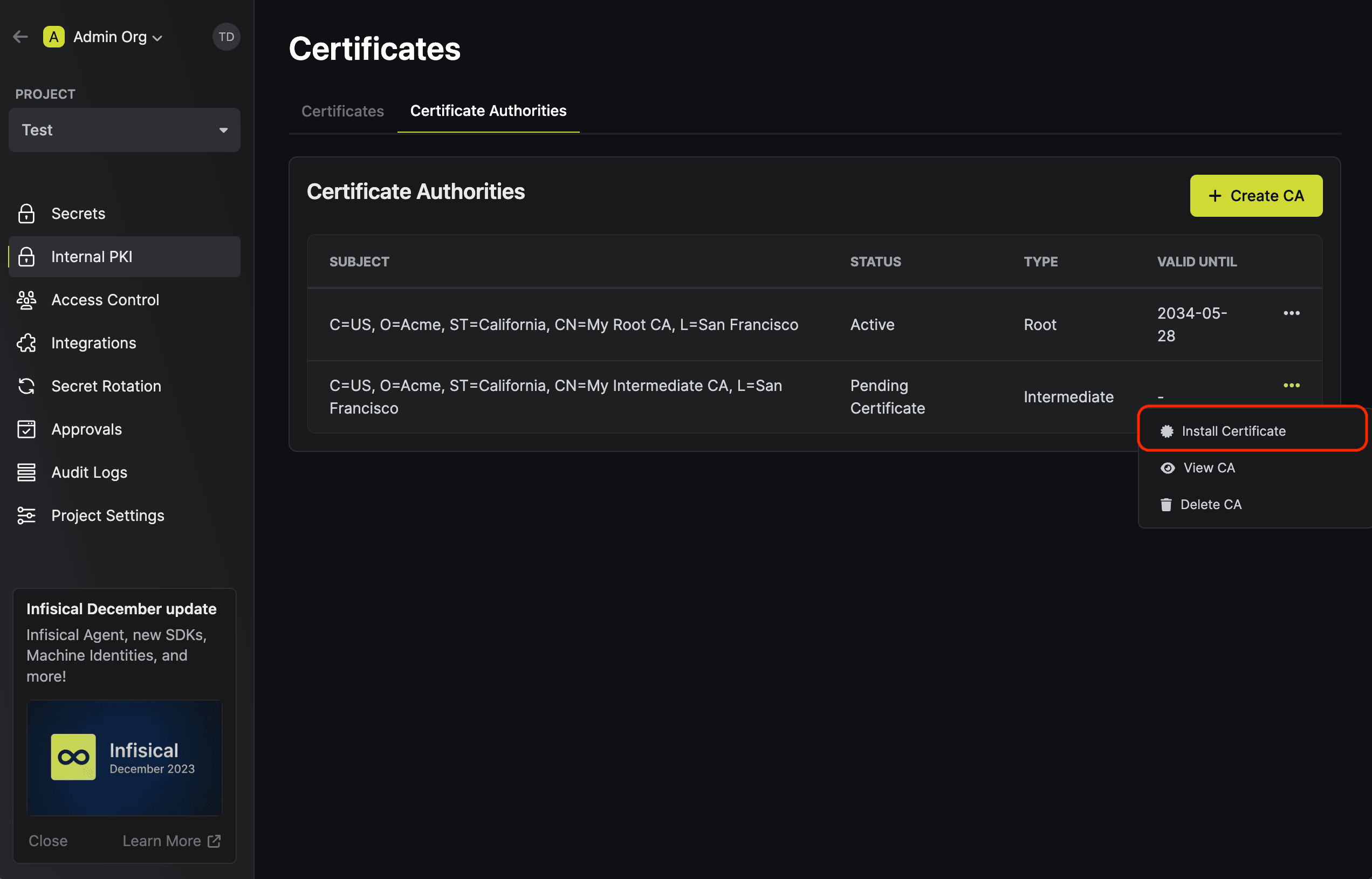Switch to the Certificates tab
The width and height of the screenshot is (1372, 879).
pos(342,111)
